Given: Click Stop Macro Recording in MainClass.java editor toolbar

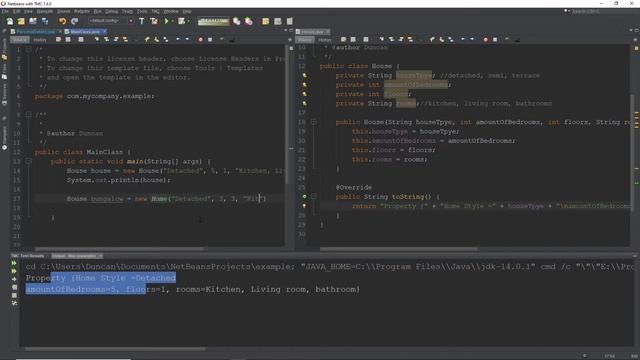Looking at the screenshot, I should point(210,40).
